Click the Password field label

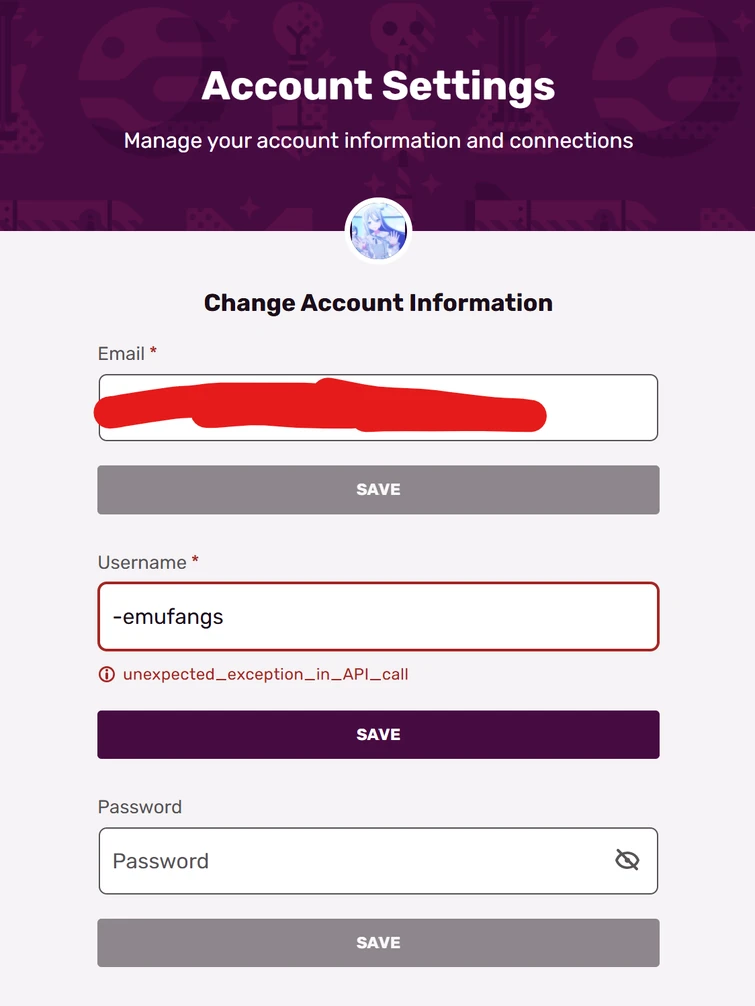[139, 806]
